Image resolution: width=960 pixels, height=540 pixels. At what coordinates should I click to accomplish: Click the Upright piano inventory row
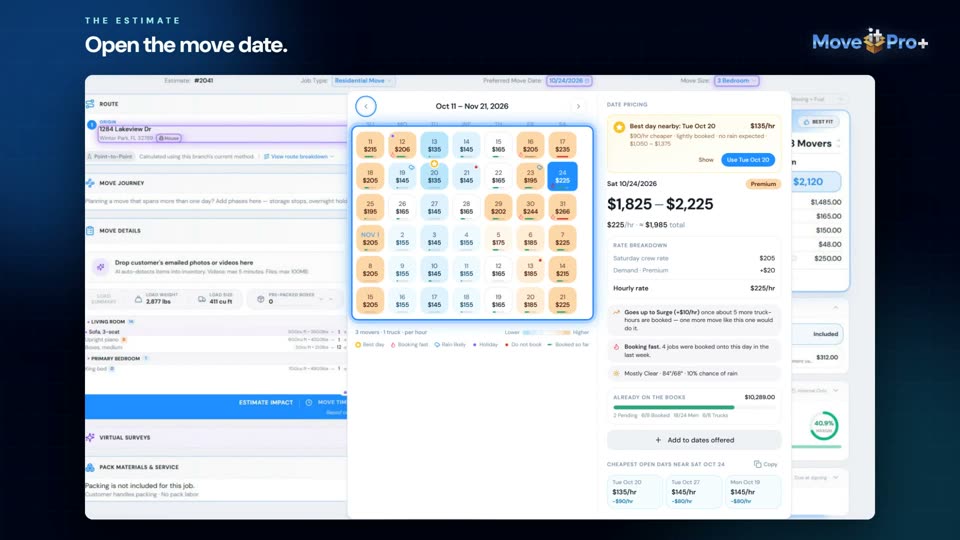[x=216, y=339]
